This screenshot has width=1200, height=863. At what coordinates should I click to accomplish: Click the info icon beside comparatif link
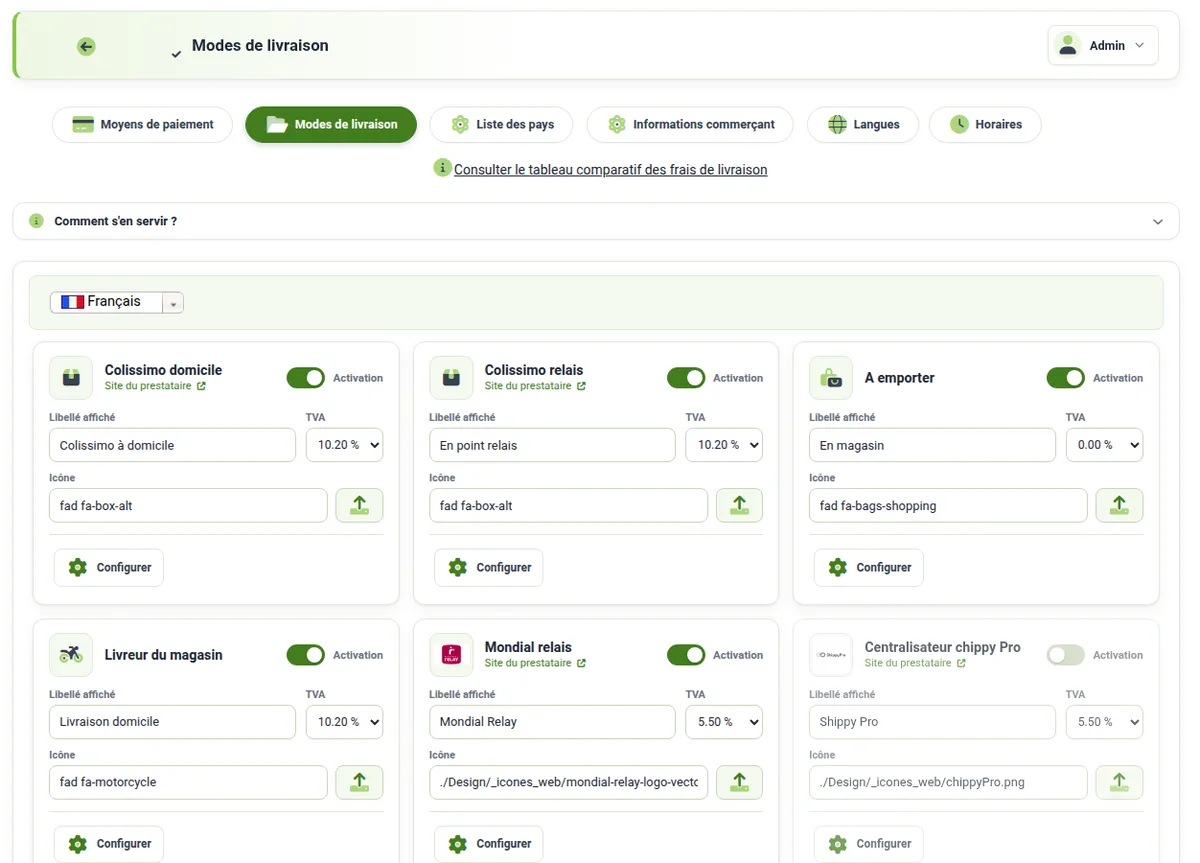click(x=442, y=168)
